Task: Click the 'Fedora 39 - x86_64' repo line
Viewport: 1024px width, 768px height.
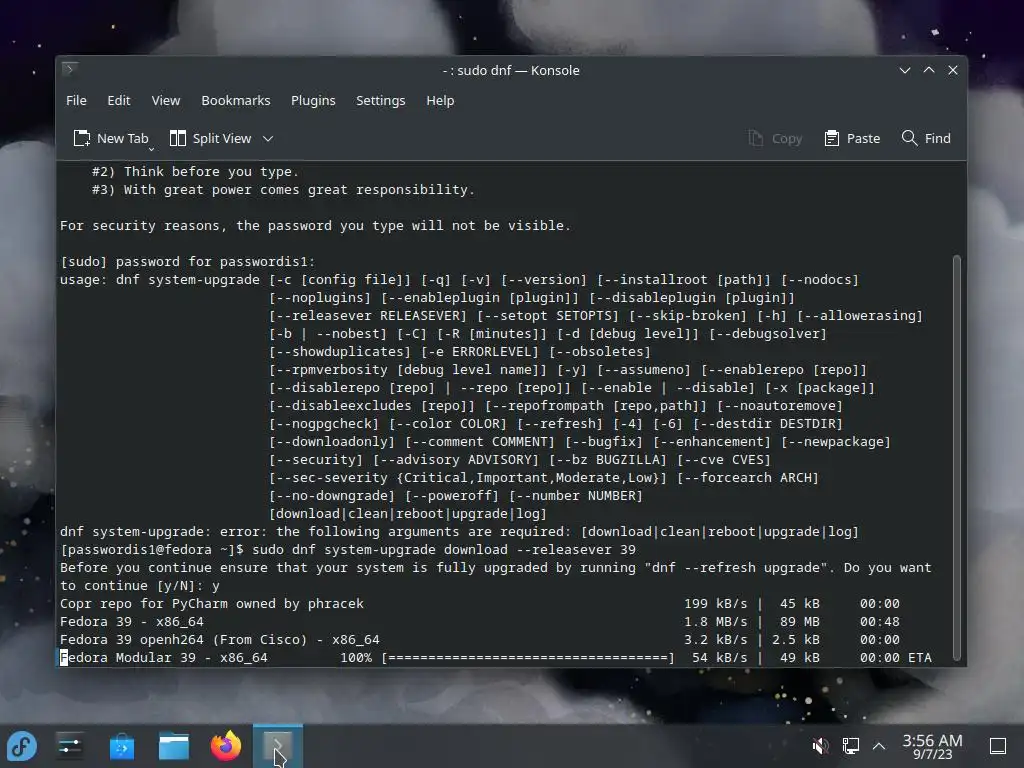Action: (480, 622)
